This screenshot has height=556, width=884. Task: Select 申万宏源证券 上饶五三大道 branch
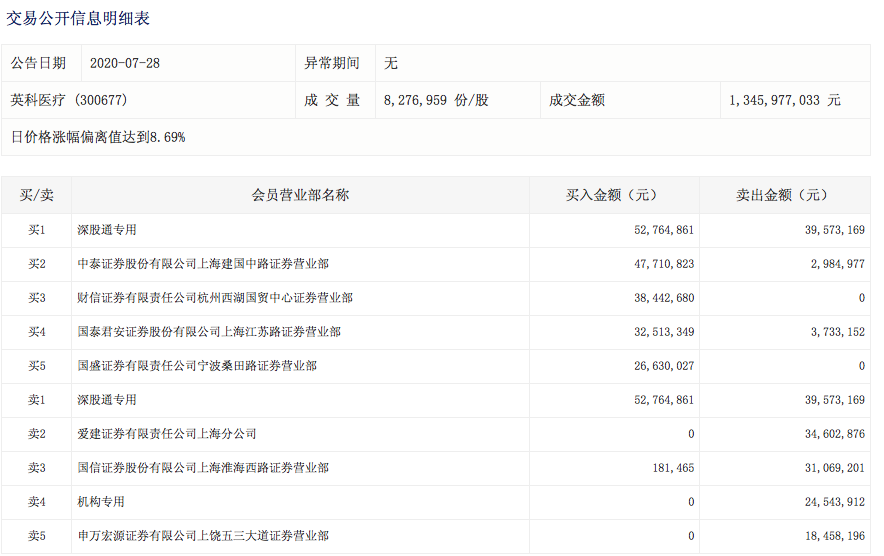203,536
